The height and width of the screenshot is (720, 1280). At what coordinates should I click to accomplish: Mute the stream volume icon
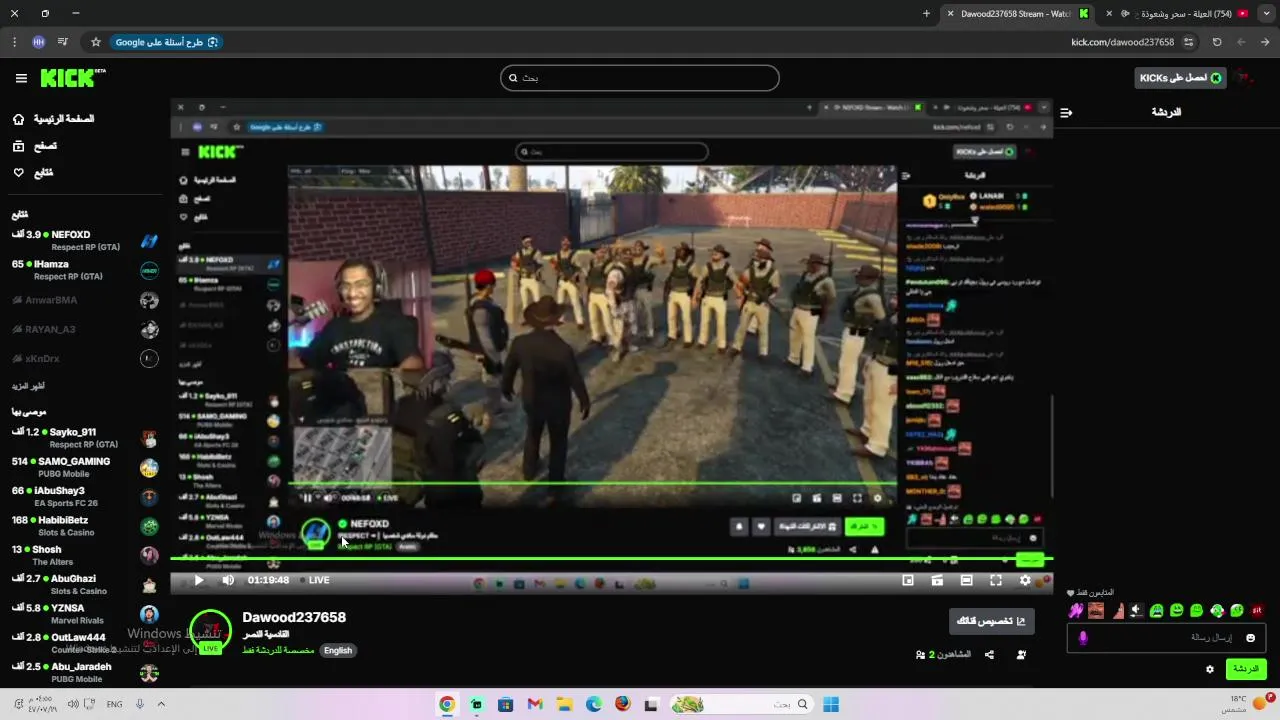point(228,580)
